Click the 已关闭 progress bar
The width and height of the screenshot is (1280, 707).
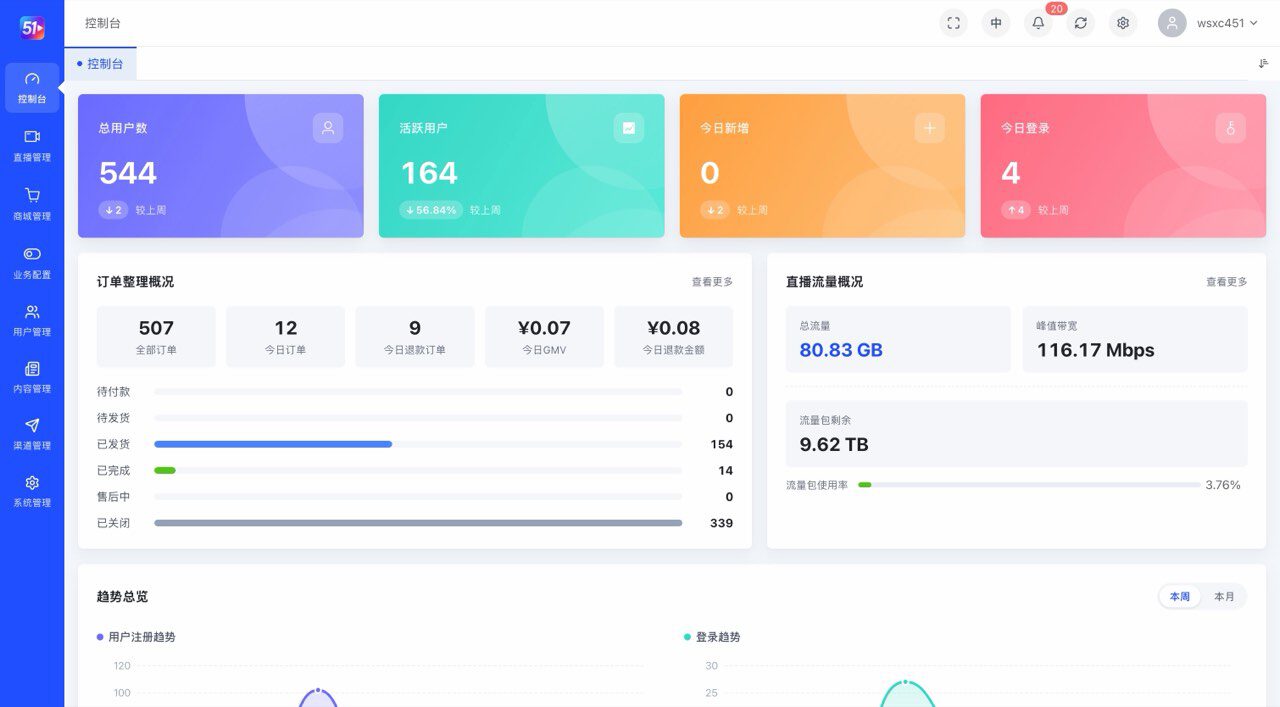pos(418,523)
